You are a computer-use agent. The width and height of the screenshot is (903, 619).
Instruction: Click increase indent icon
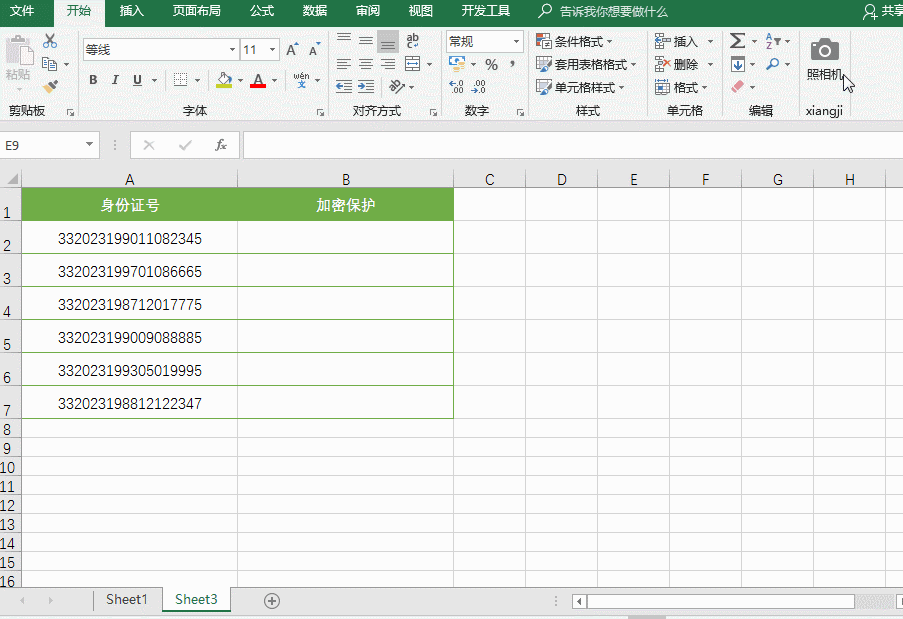click(x=366, y=86)
